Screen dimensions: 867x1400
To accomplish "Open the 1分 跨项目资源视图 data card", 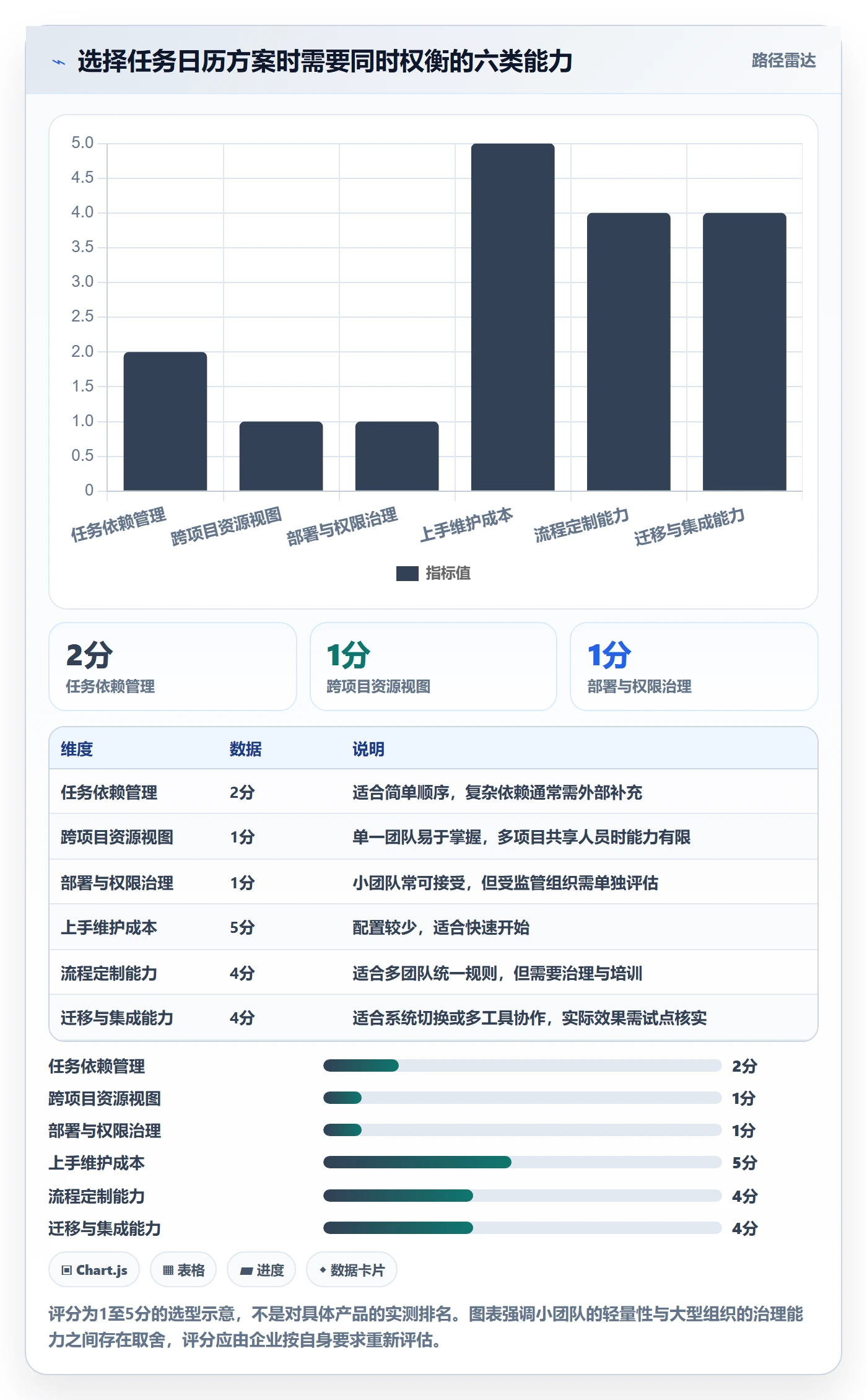I will pyautogui.click(x=434, y=667).
